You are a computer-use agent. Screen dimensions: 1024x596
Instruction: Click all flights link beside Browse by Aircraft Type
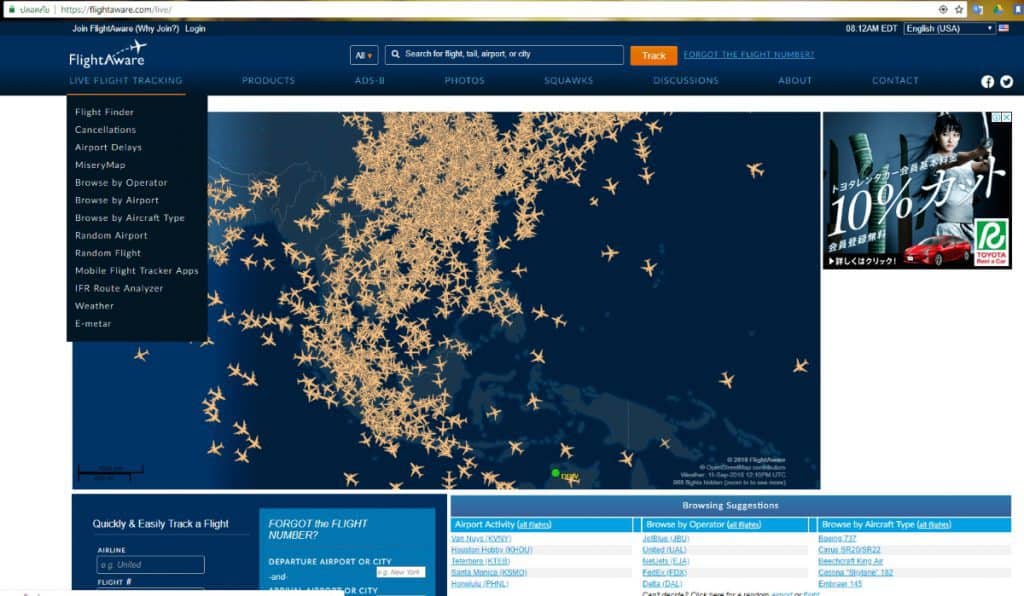pyautogui.click(x=934, y=525)
